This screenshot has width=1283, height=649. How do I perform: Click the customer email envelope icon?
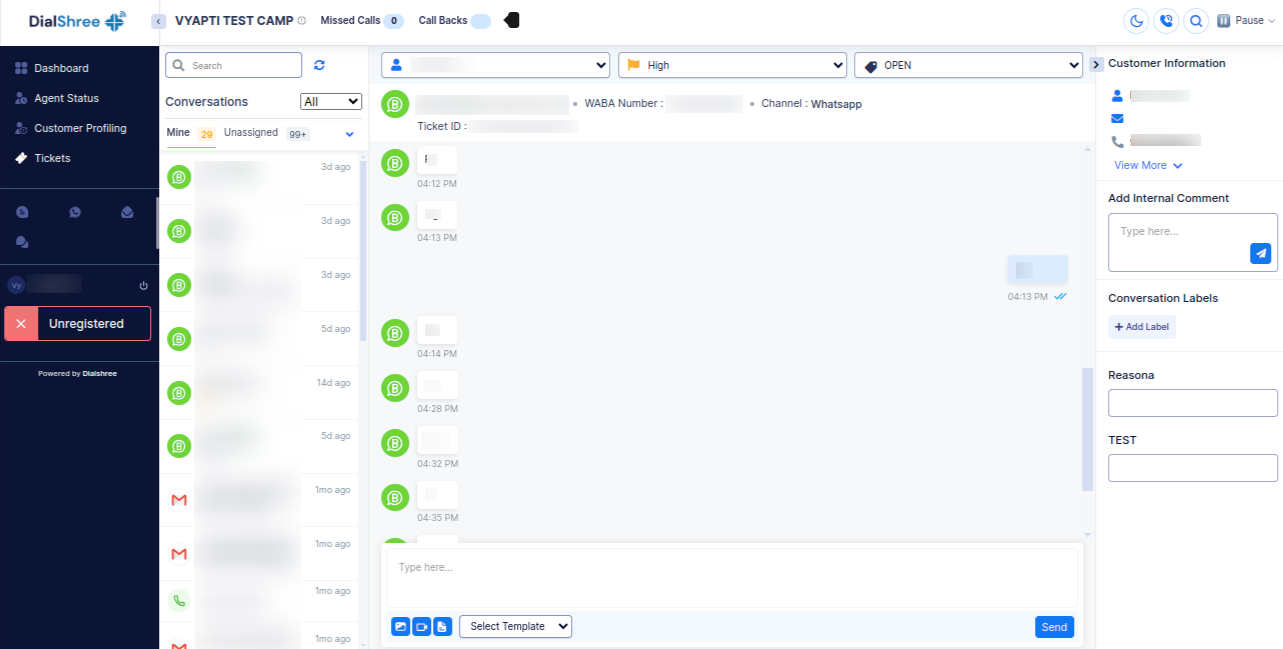[x=1117, y=118]
